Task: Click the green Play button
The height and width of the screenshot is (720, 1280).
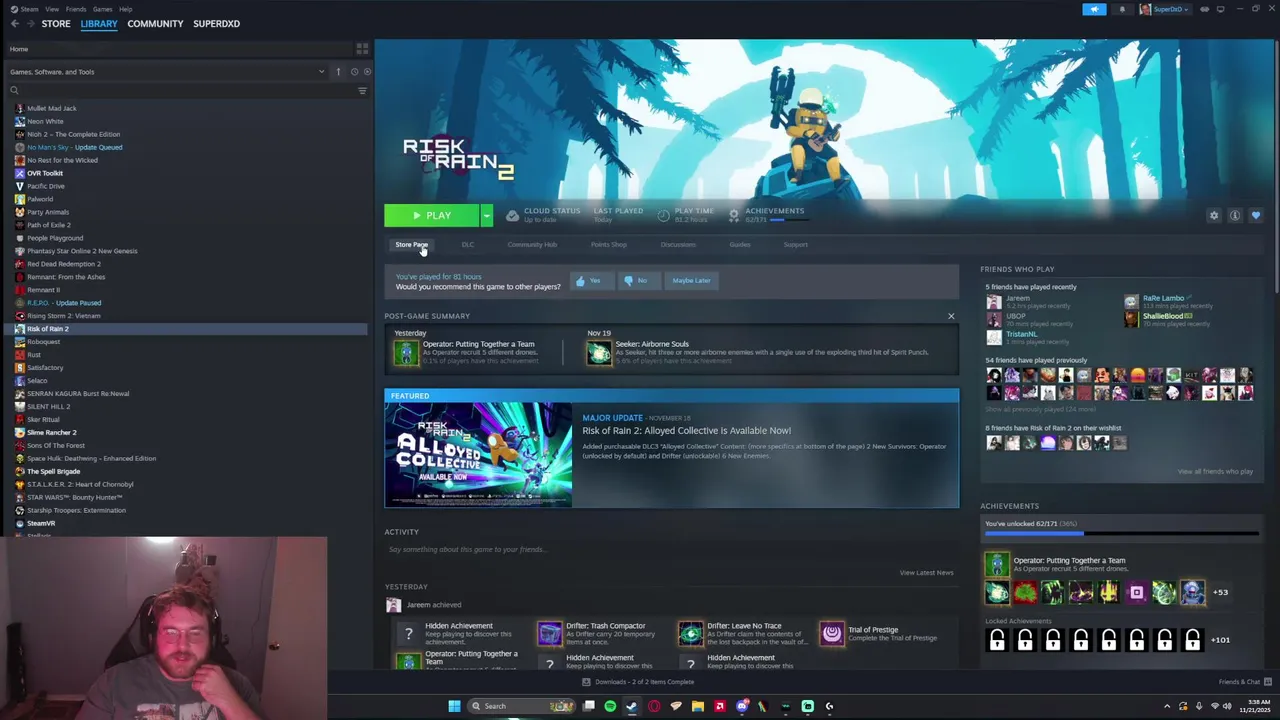Action: point(432,215)
